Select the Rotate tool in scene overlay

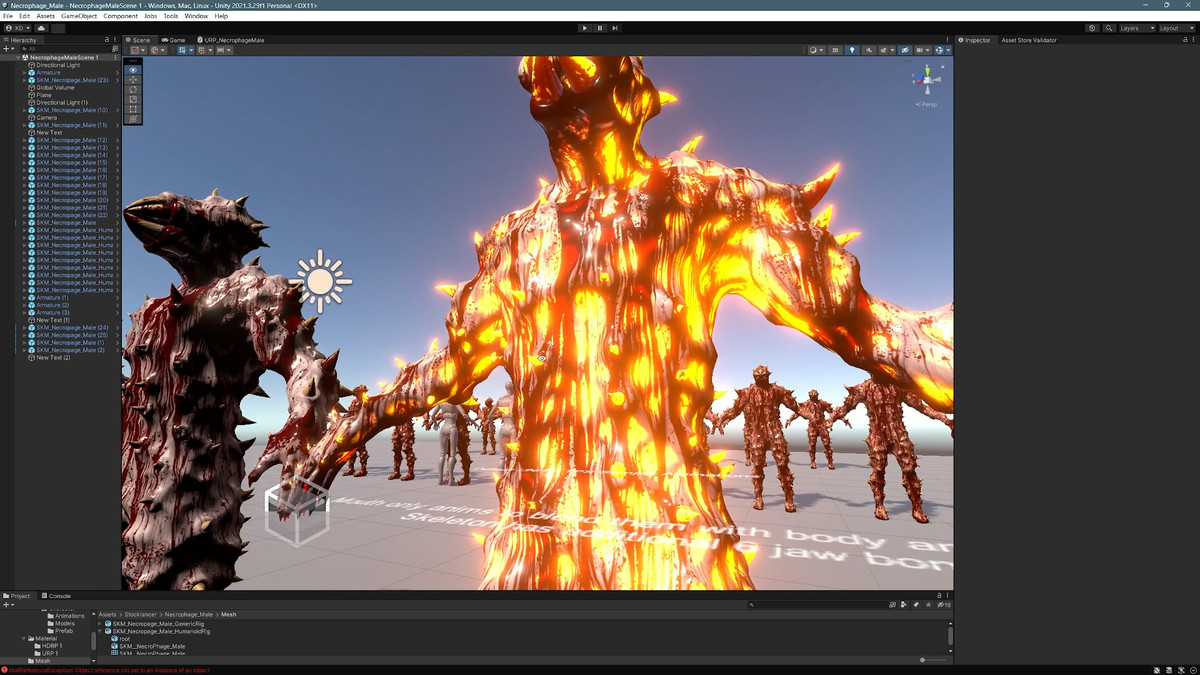point(133,90)
